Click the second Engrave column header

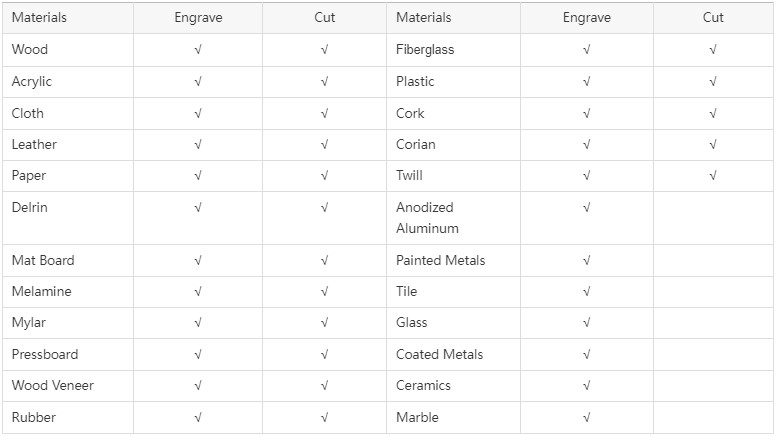click(587, 18)
